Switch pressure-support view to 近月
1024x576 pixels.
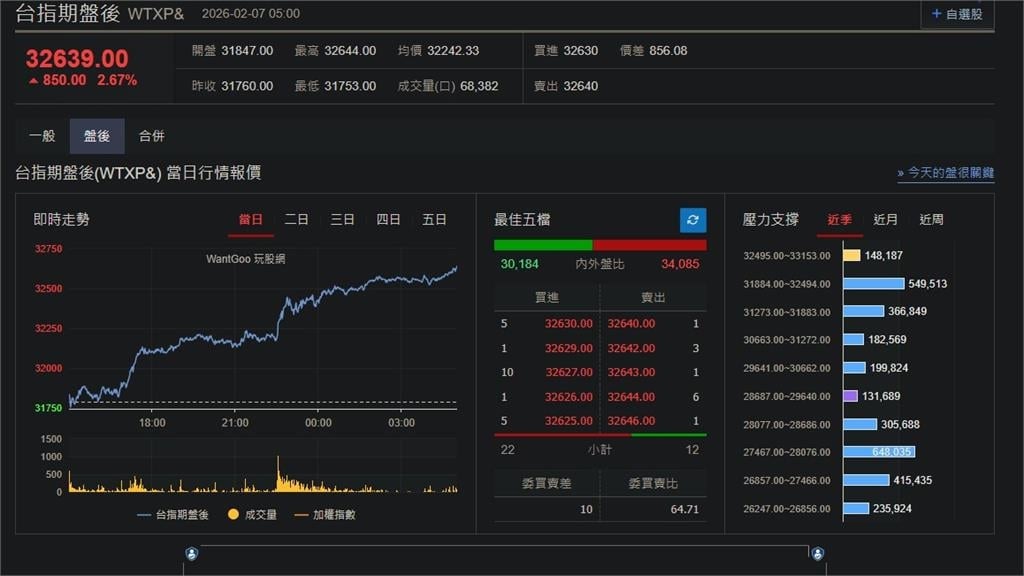884,220
